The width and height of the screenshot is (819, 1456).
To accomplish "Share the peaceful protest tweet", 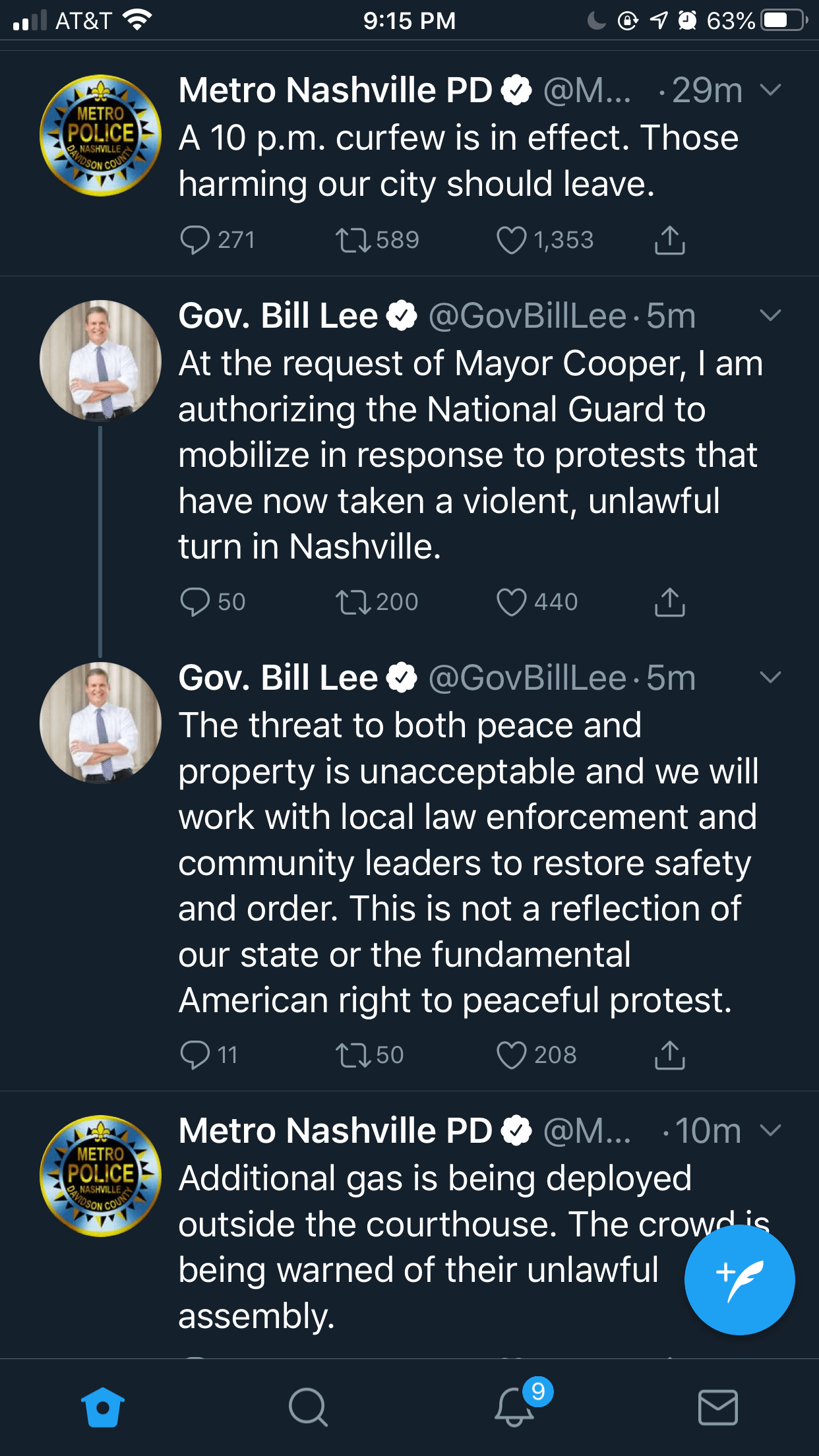I will pos(670,1055).
